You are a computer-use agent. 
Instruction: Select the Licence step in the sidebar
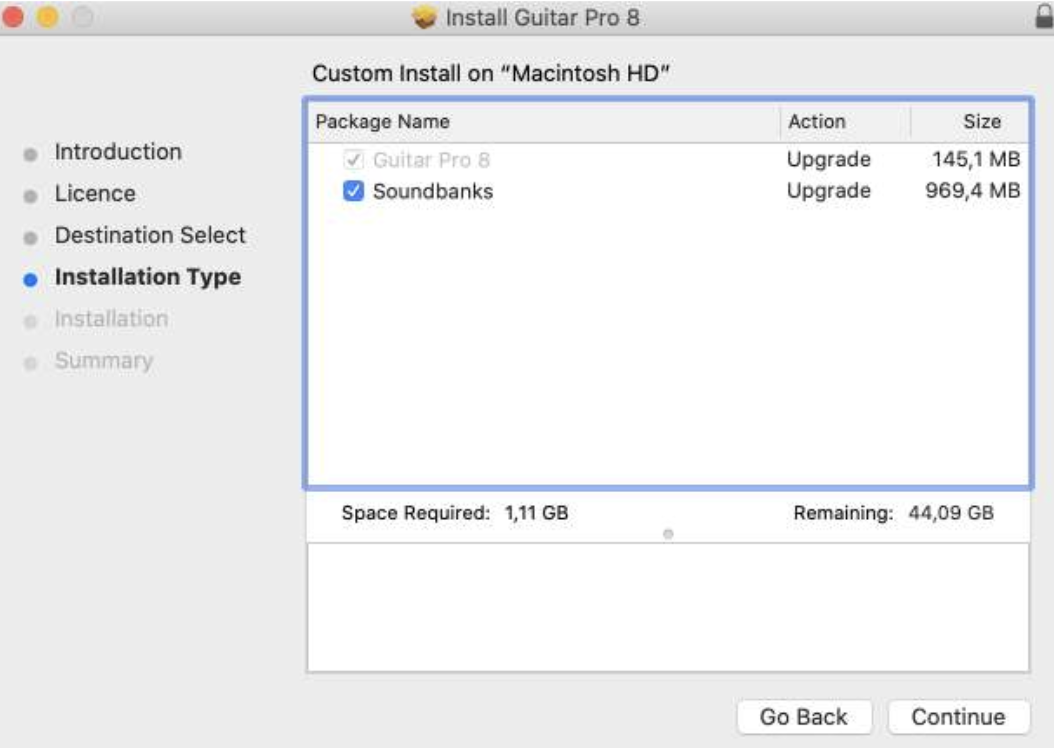click(x=95, y=194)
